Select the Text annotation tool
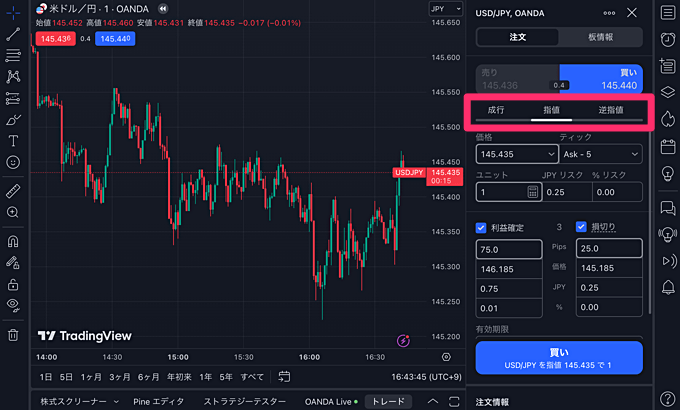 [x=13, y=141]
